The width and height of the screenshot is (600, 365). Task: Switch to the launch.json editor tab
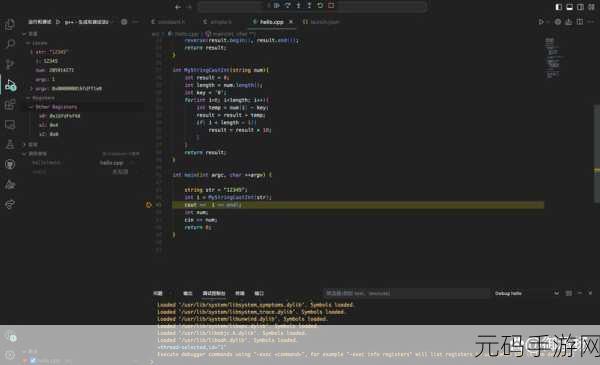click(x=321, y=22)
